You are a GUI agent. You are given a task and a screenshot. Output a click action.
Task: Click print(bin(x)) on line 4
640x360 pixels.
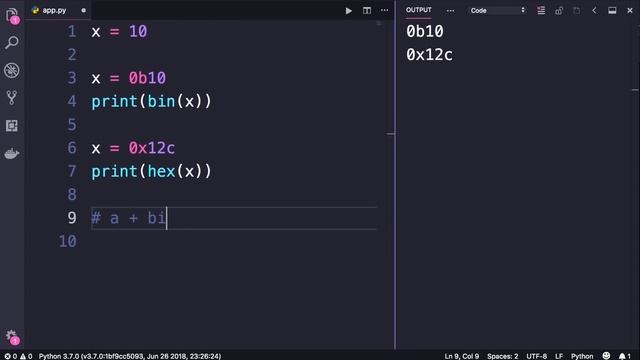tap(151, 101)
